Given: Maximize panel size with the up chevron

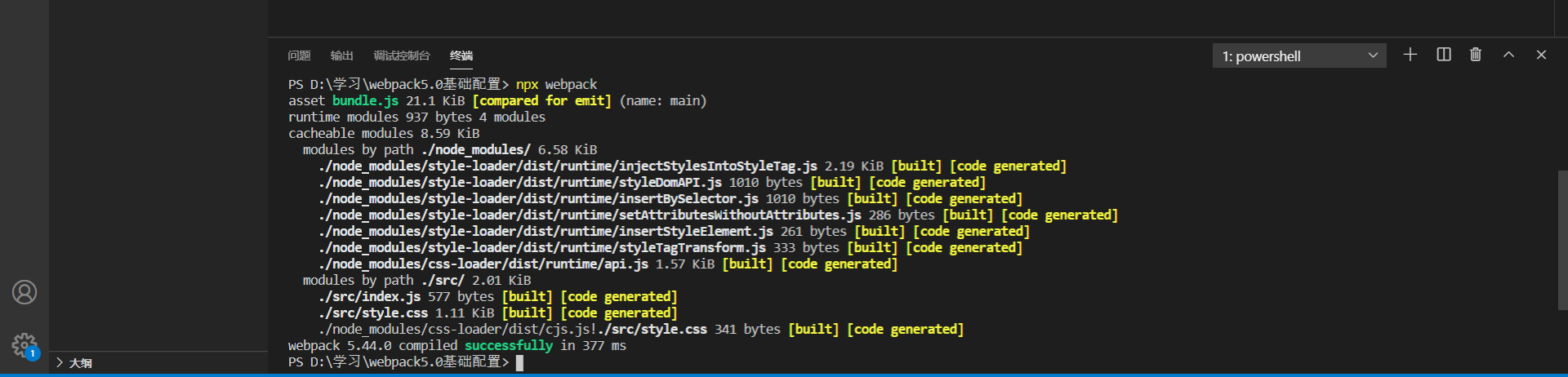Looking at the screenshot, I should pos(1508,55).
